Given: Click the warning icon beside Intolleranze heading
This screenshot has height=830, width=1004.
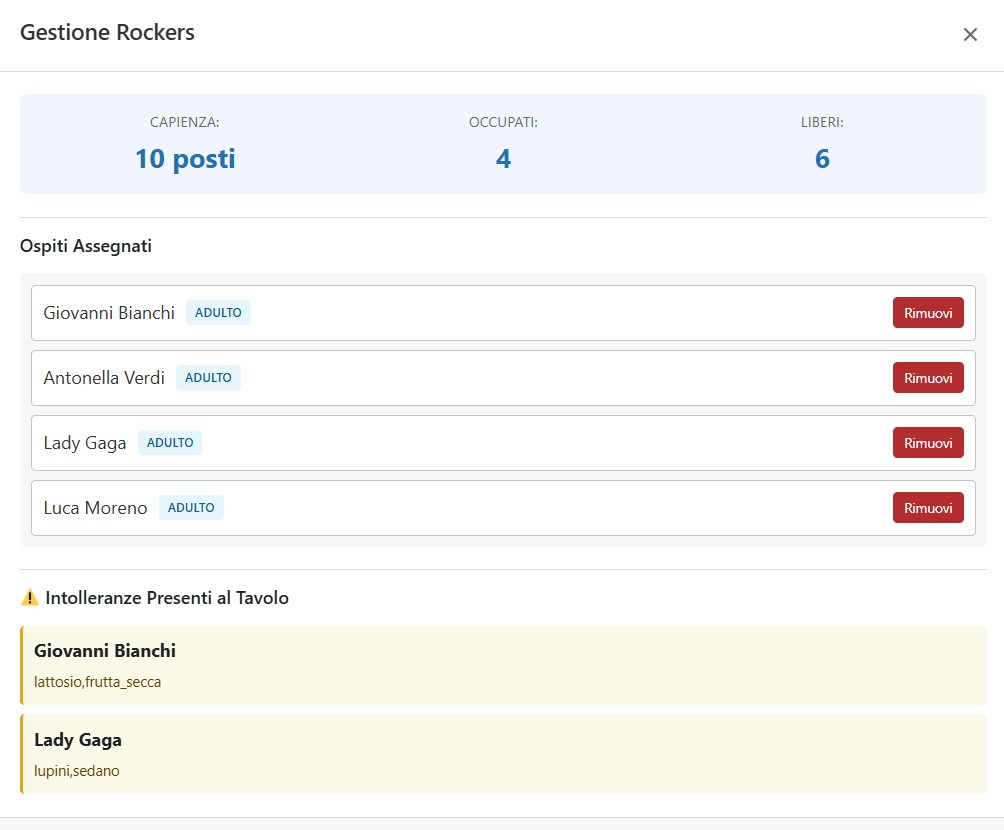Looking at the screenshot, I should (30, 598).
